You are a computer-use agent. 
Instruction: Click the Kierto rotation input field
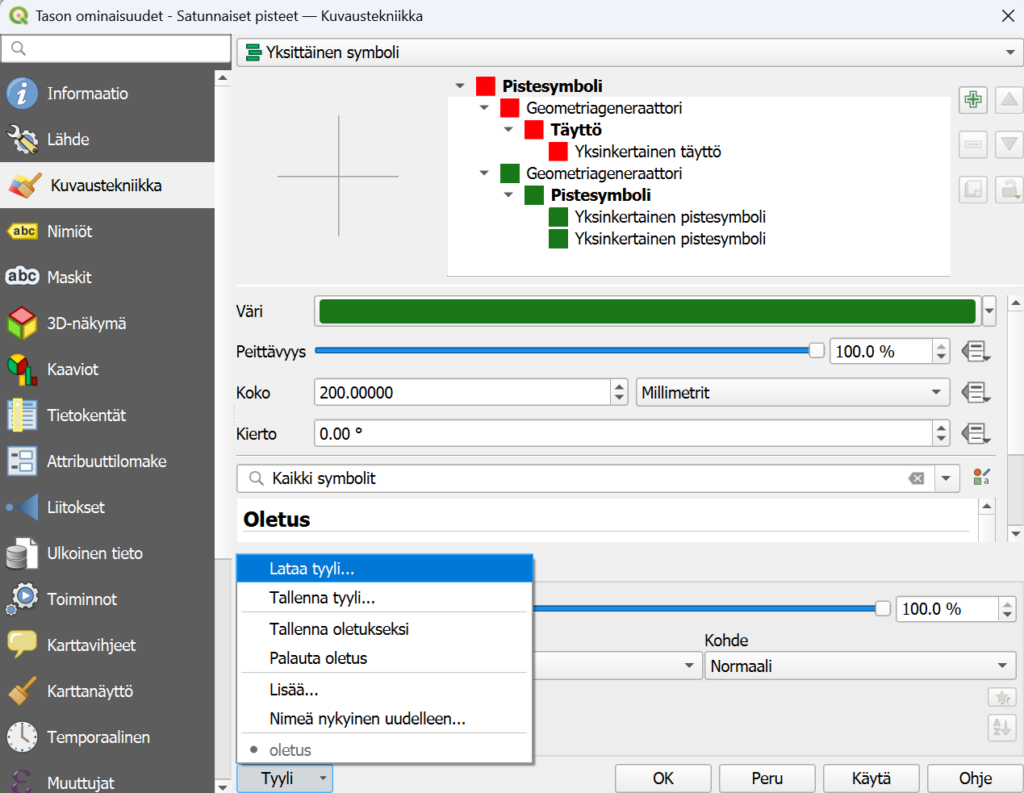point(622,434)
